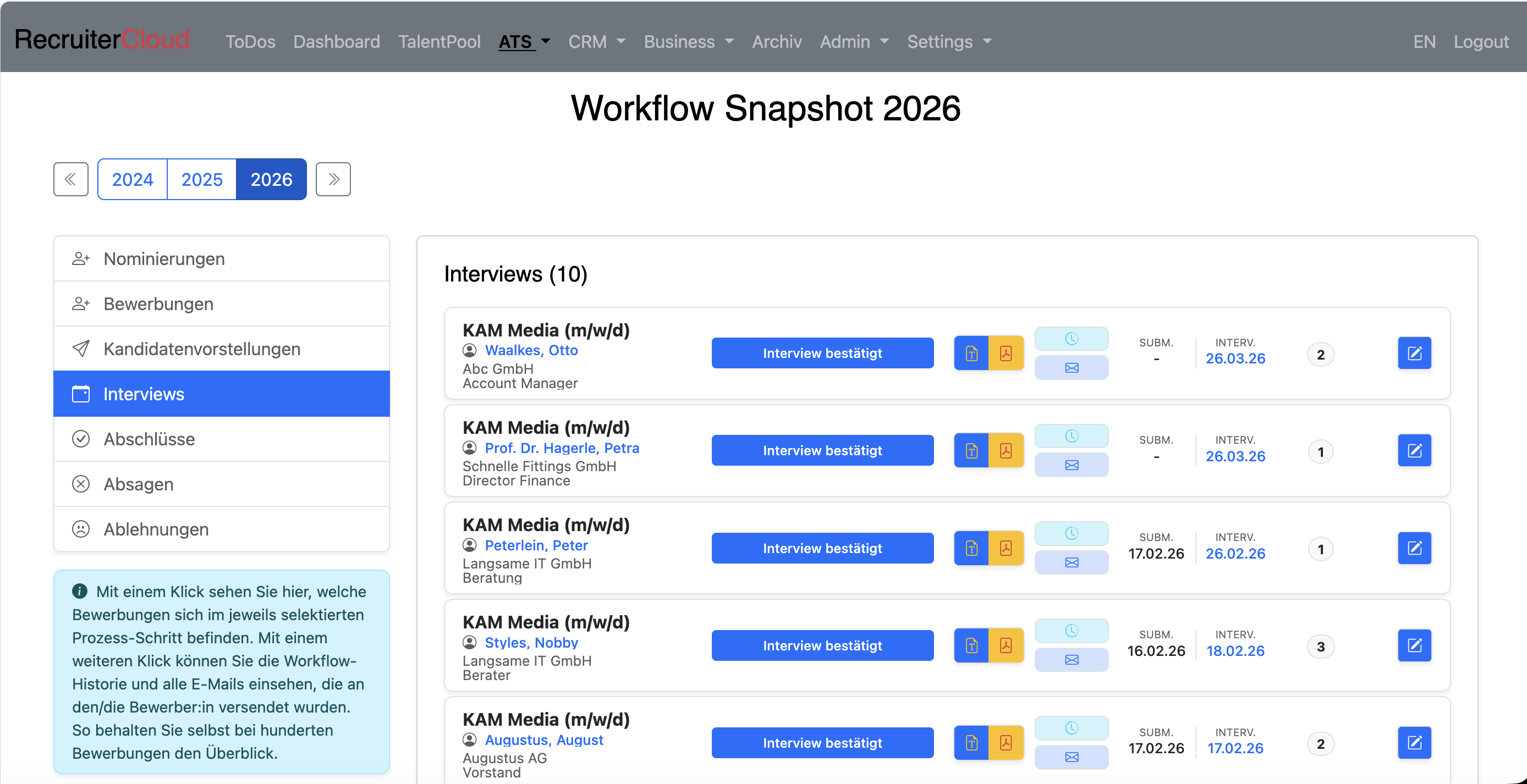Select year 2025 toggle

pos(201,179)
